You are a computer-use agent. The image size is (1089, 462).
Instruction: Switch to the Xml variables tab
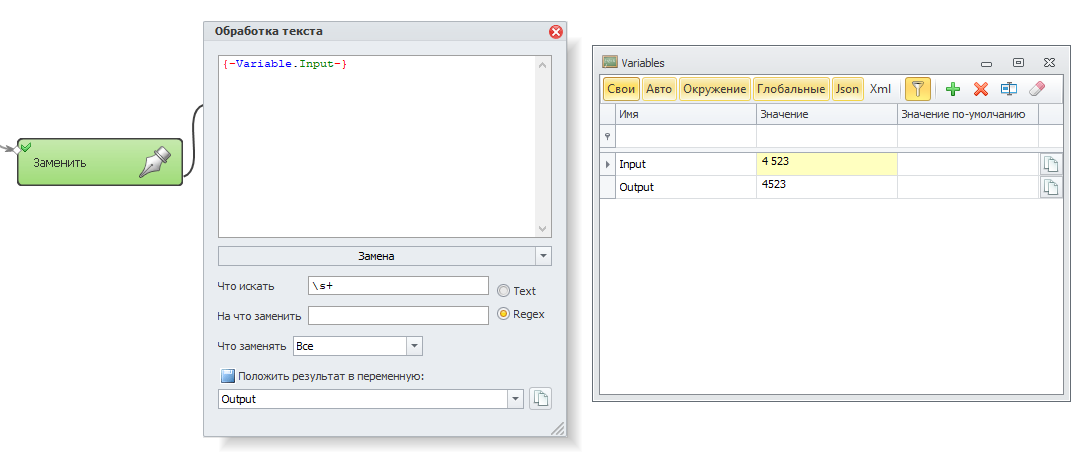880,89
